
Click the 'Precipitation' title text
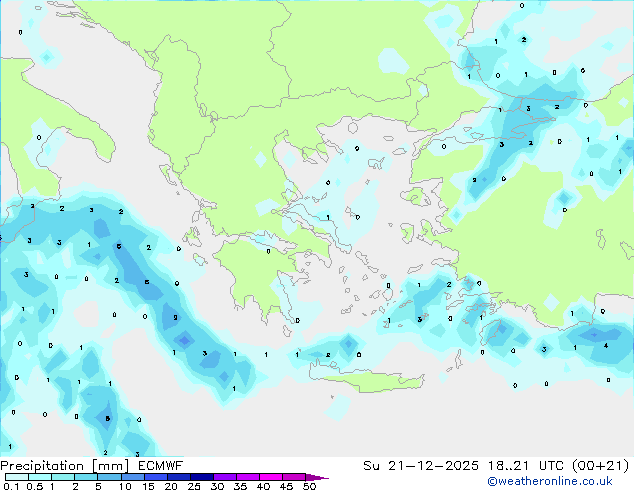(x=42, y=466)
